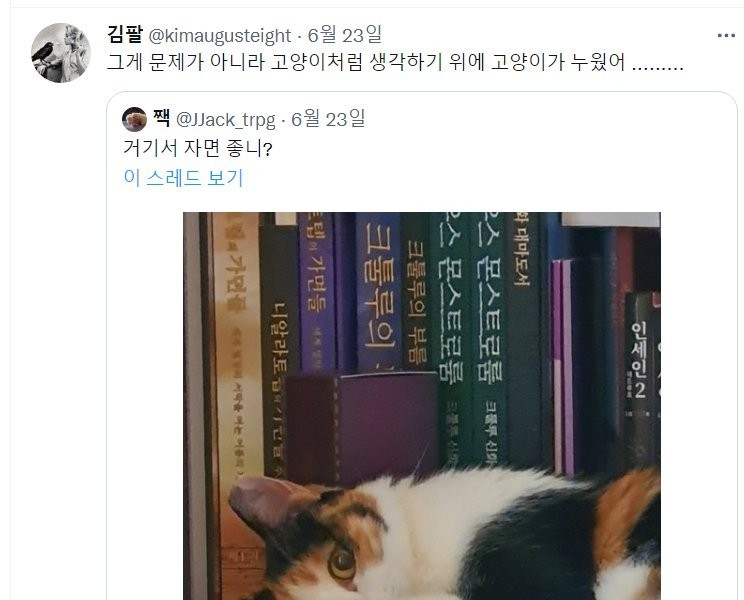Screen dimensions: 744x600
Task: Click the blue 크툴루의 book spine
Action: point(379,292)
